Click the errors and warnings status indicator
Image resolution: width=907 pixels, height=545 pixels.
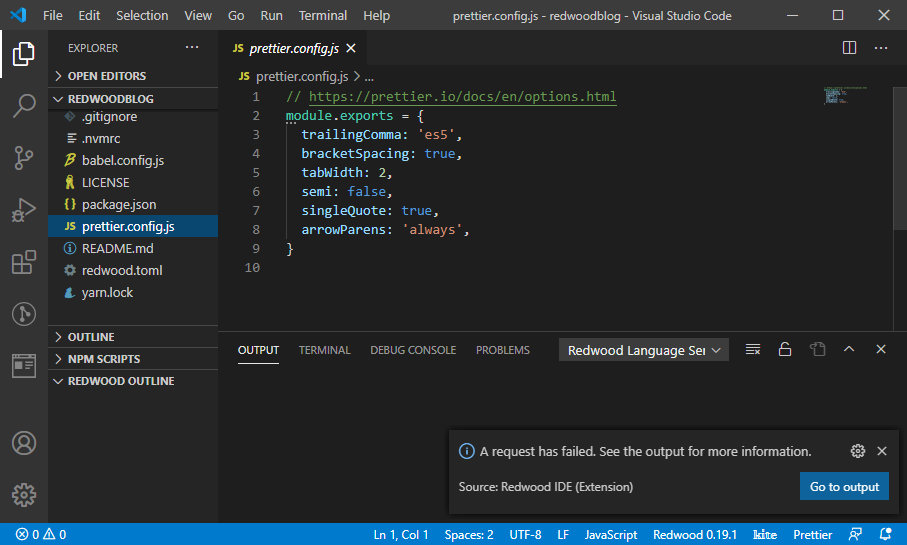click(x=40, y=534)
